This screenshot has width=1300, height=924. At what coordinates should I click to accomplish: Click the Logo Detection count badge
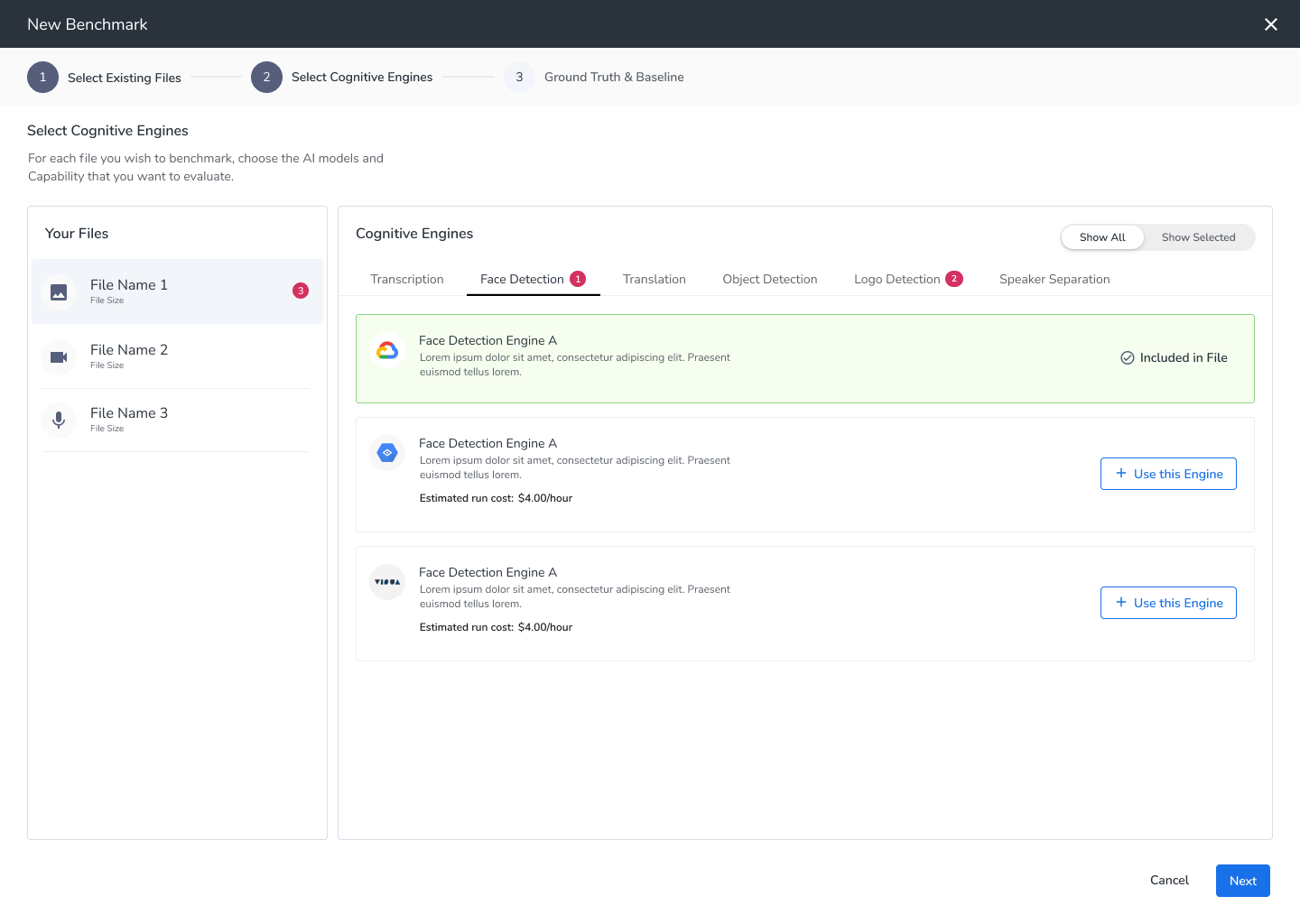[x=954, y=279]
